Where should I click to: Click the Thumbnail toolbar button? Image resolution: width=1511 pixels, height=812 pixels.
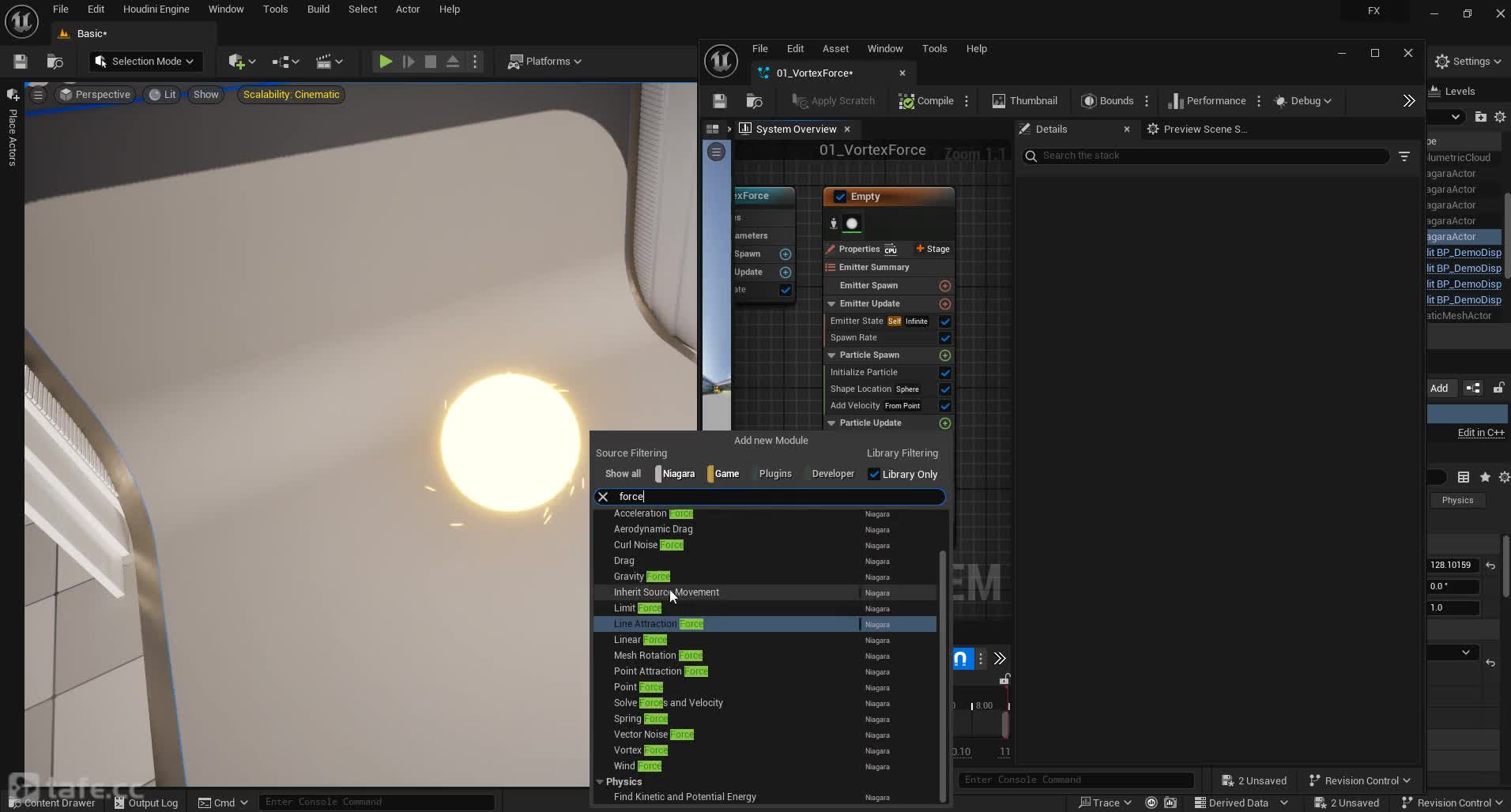pyautogui.click(x=1024, y=101)
